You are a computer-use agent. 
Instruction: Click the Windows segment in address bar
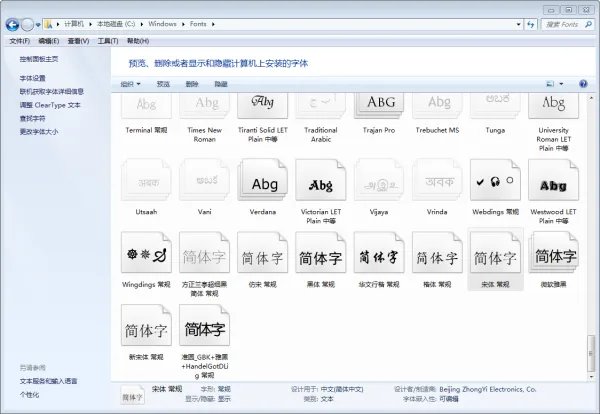tap(162, 24)
